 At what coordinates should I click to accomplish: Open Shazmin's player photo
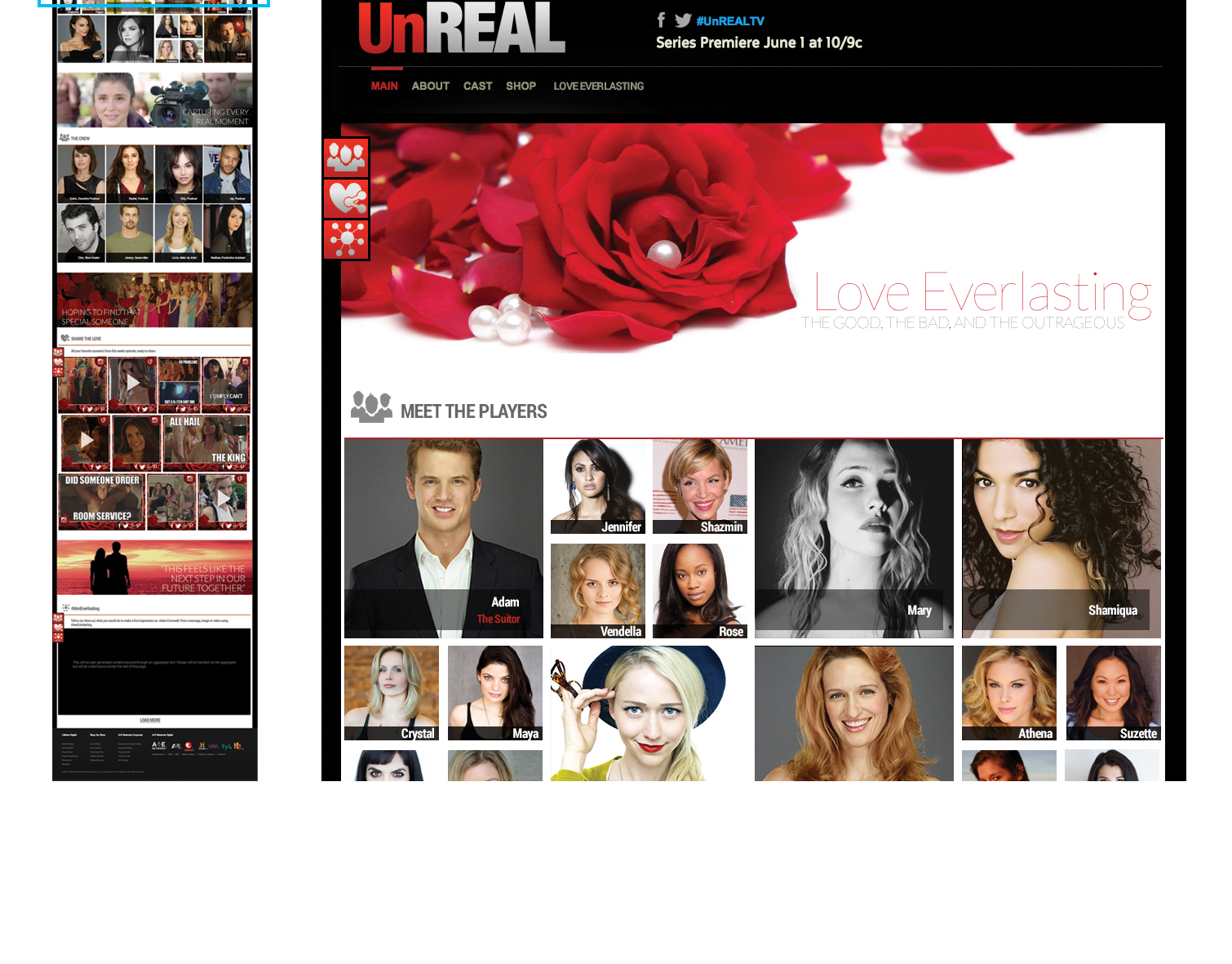coord(700,486)
